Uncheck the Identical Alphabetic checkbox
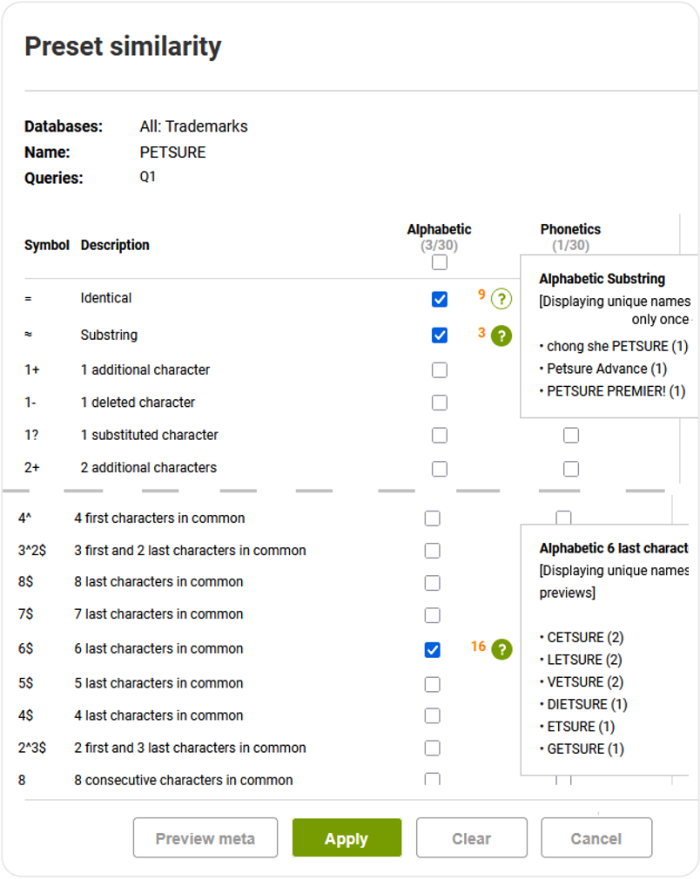 tap(438, 298)
